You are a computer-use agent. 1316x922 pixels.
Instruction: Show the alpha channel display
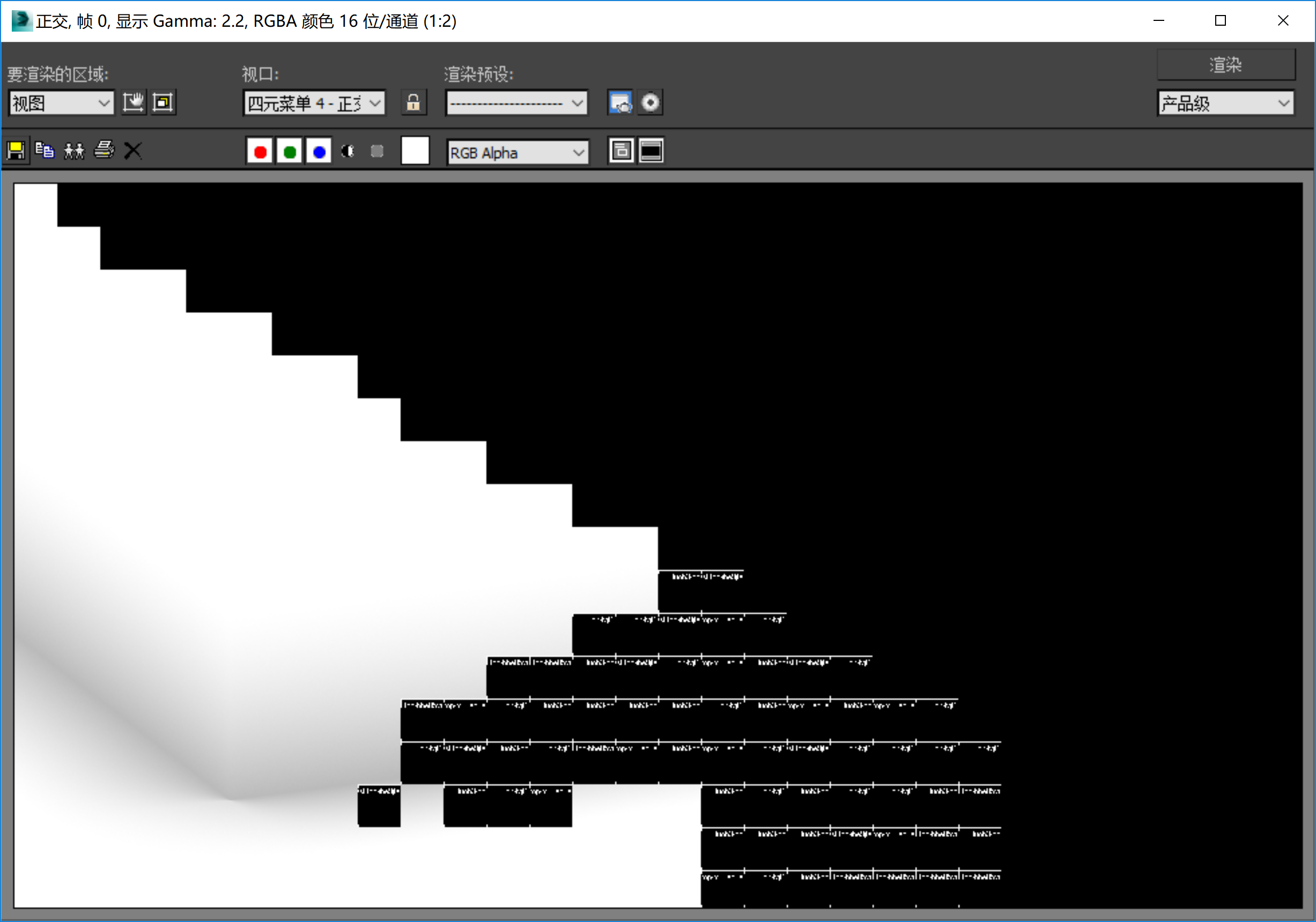pyautogui.click(x=348, y=151)
